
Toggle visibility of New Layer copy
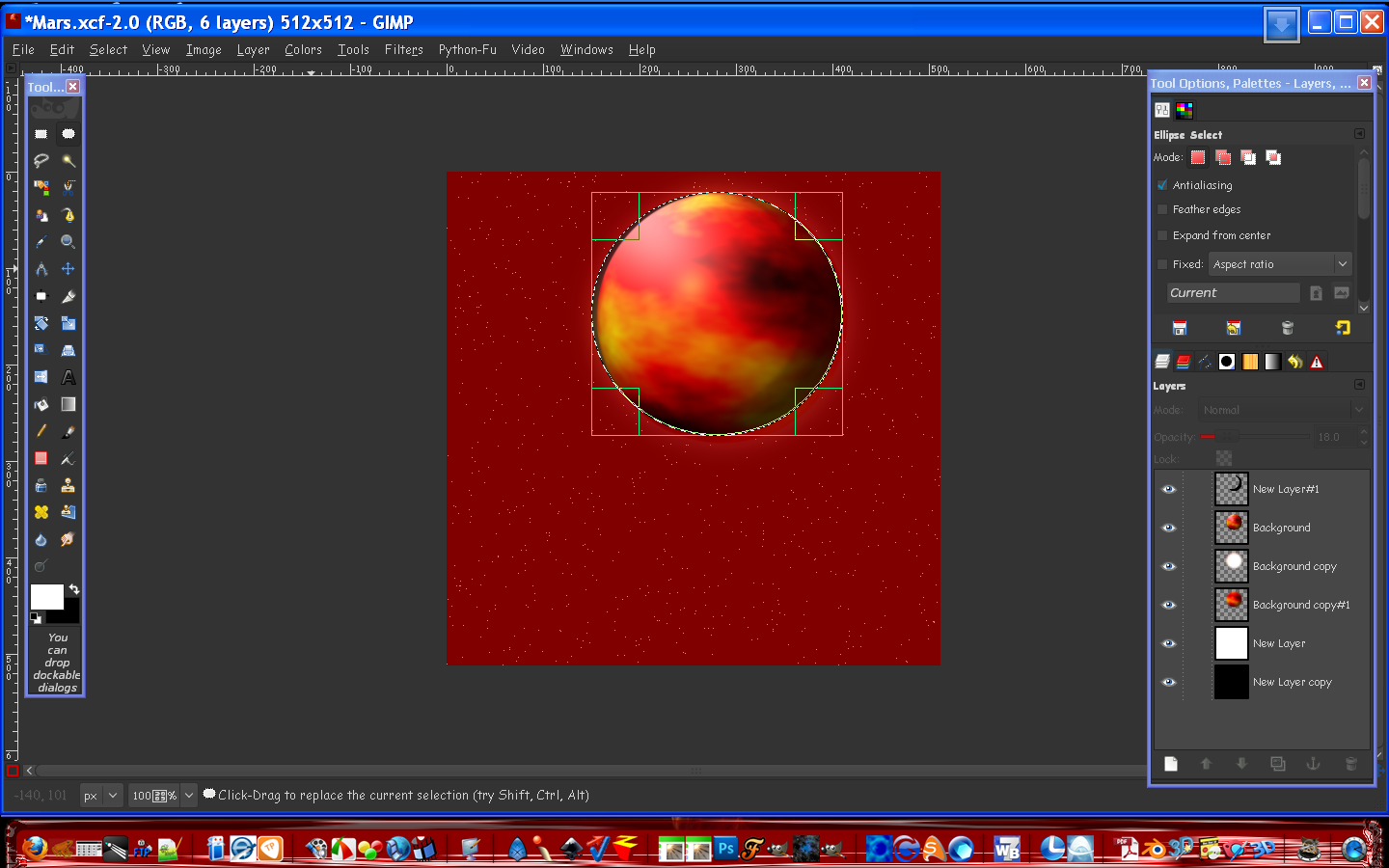(x=1168, y=682)
